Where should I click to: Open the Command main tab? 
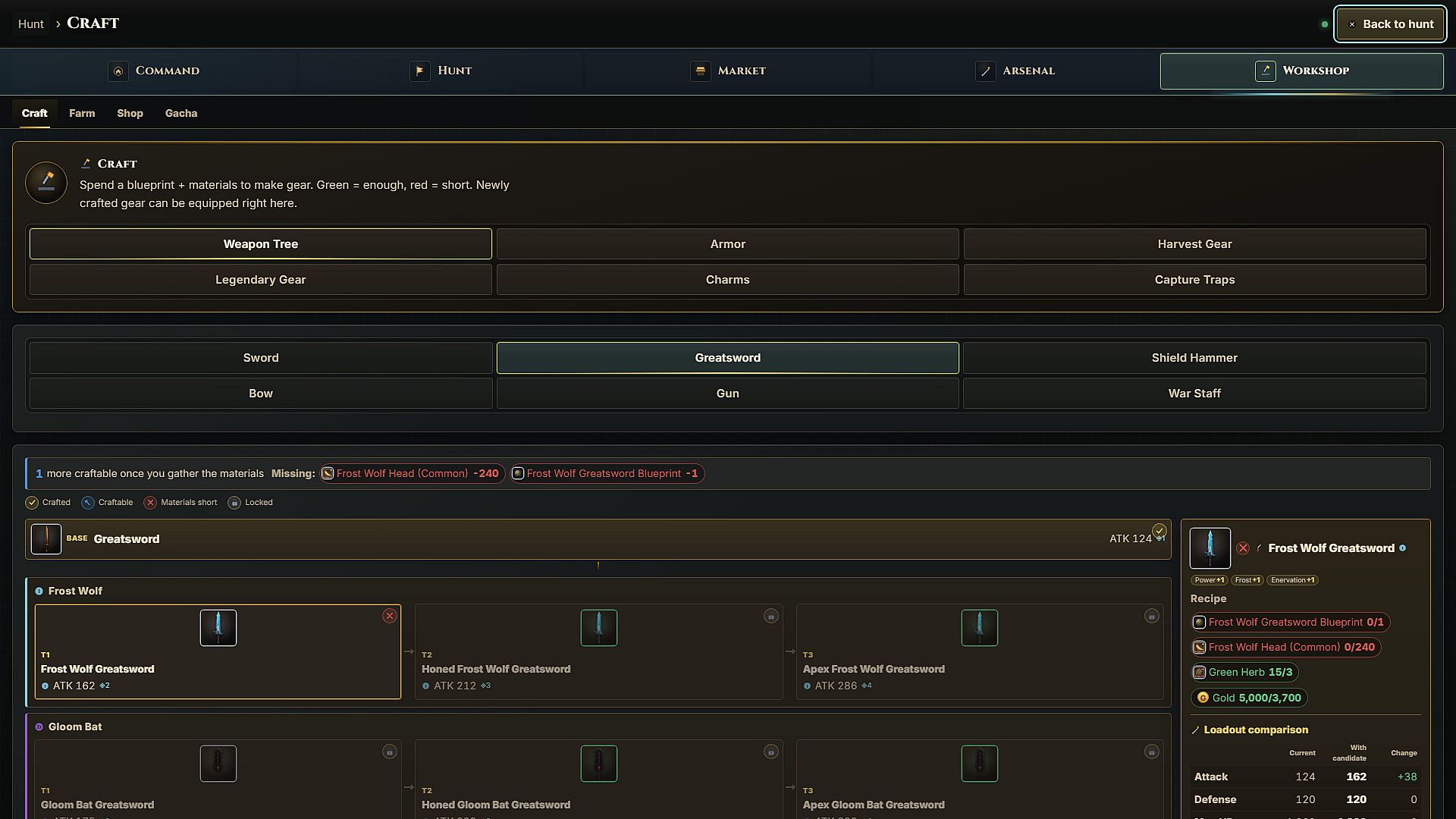click(x=154, y=71)
